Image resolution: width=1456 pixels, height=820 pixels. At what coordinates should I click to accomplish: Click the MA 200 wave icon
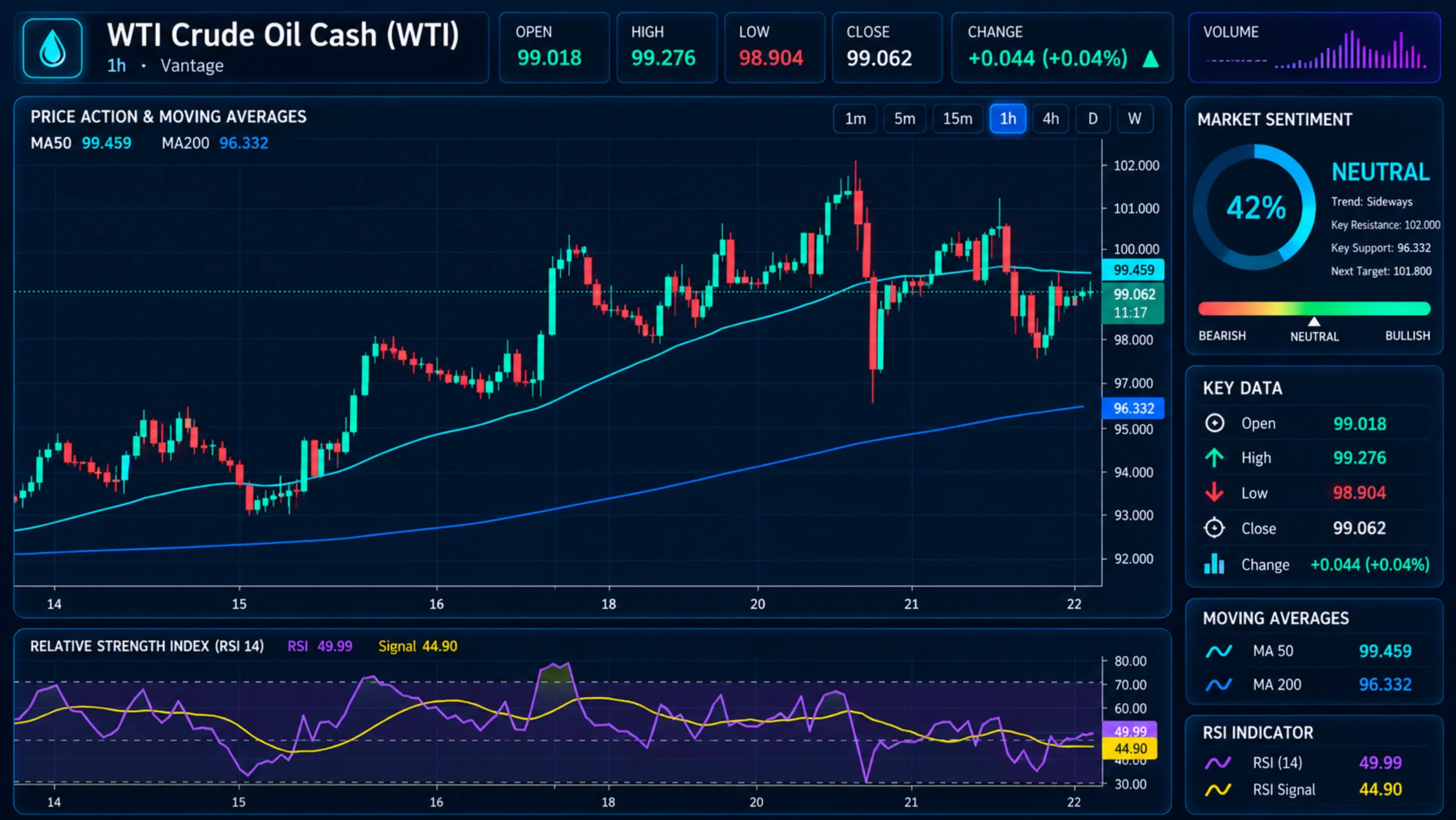(1219, 685)
